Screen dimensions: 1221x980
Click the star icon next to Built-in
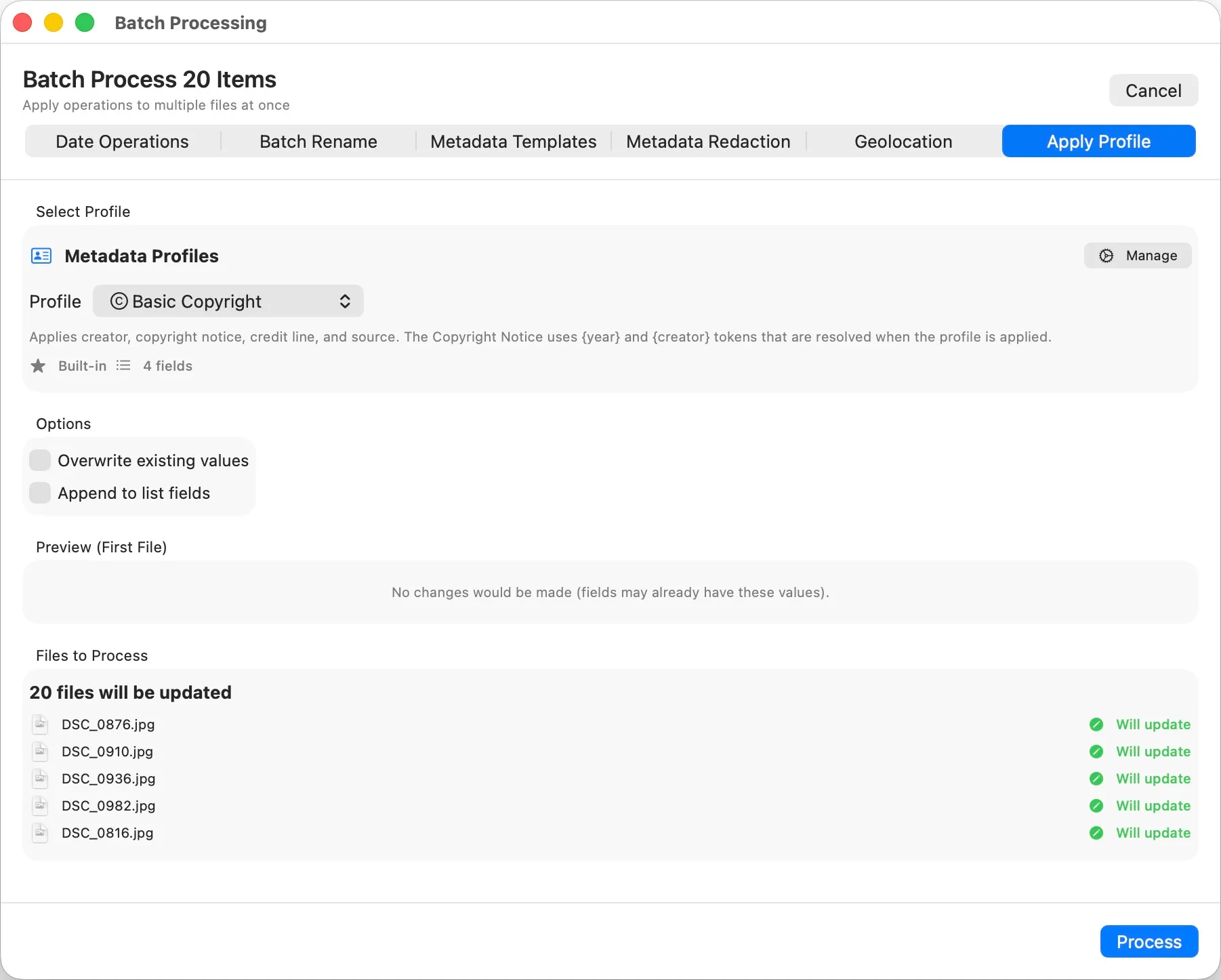coord(38,365)
